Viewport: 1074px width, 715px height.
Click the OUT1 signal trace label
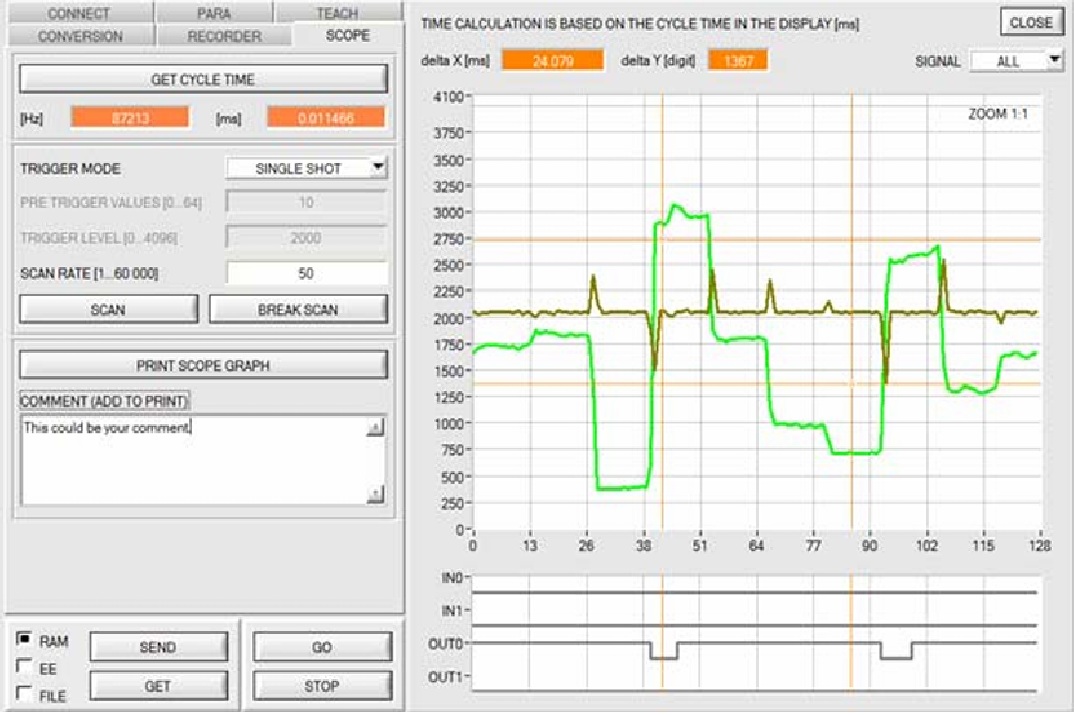click(x=446, y=677)
